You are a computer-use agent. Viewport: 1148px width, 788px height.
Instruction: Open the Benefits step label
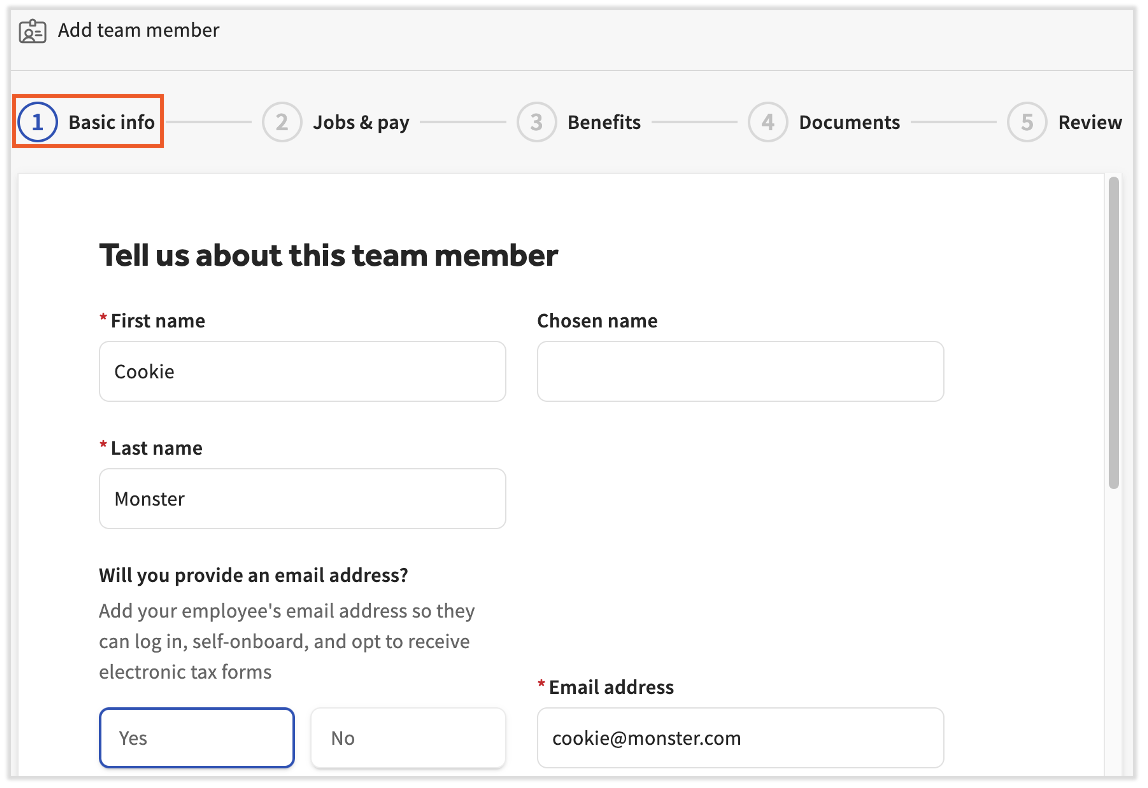point(604,123)
